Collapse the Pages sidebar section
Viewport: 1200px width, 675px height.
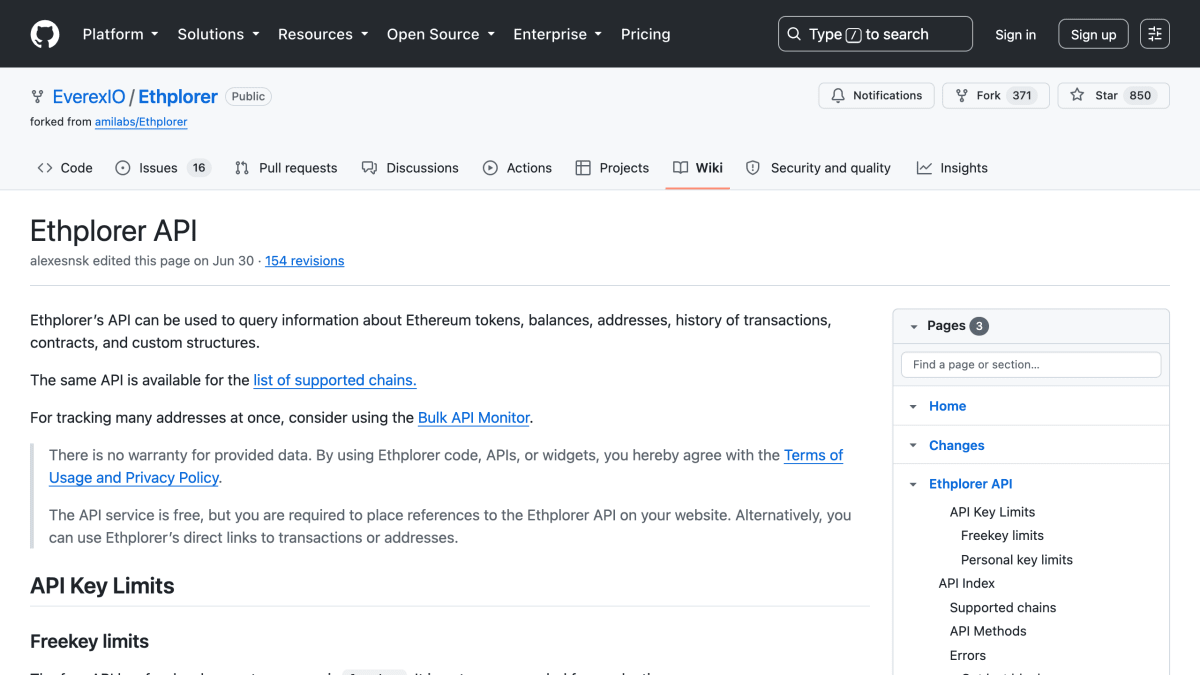(913, 326)
